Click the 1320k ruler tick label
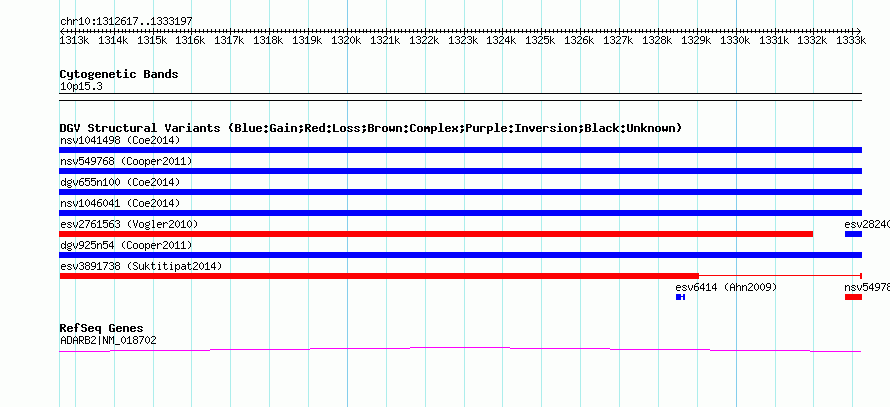This screenshot has height=407, width=890. click(345, 40)
